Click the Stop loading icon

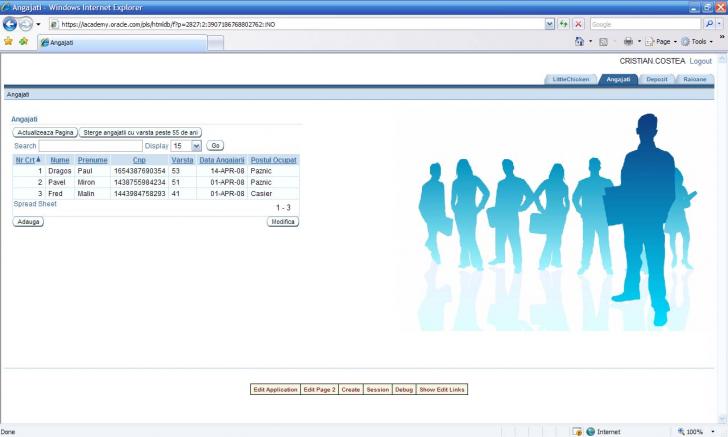[x=578, y=23]
